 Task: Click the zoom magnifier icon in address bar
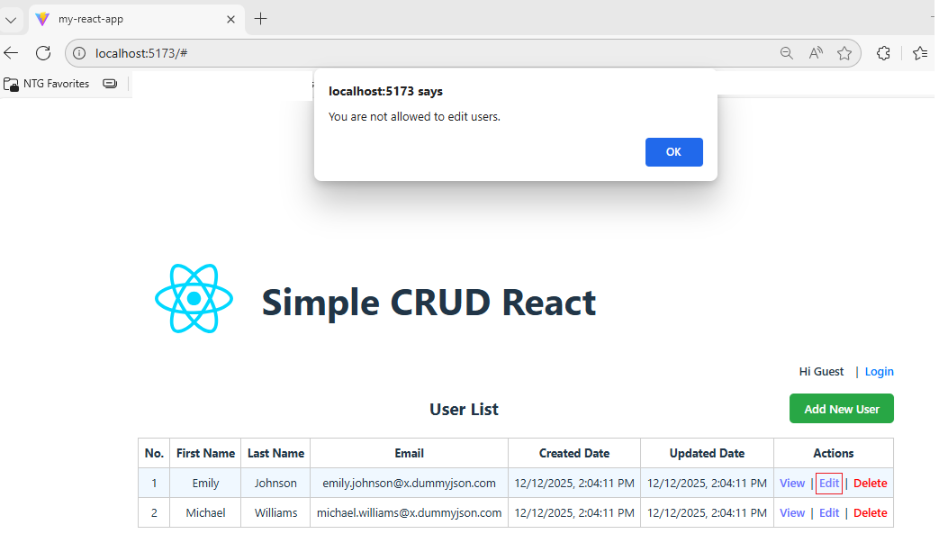coord(787,53)
